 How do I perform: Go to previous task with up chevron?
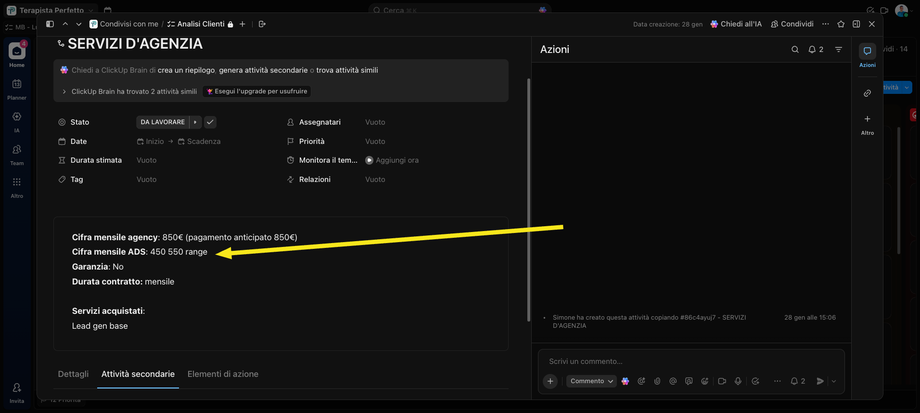(65, 24)
